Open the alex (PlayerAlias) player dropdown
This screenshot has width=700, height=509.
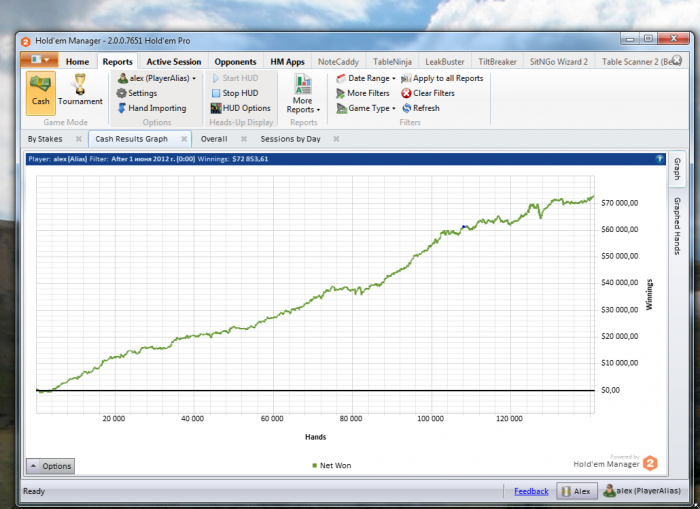click(x=157, y=78)
